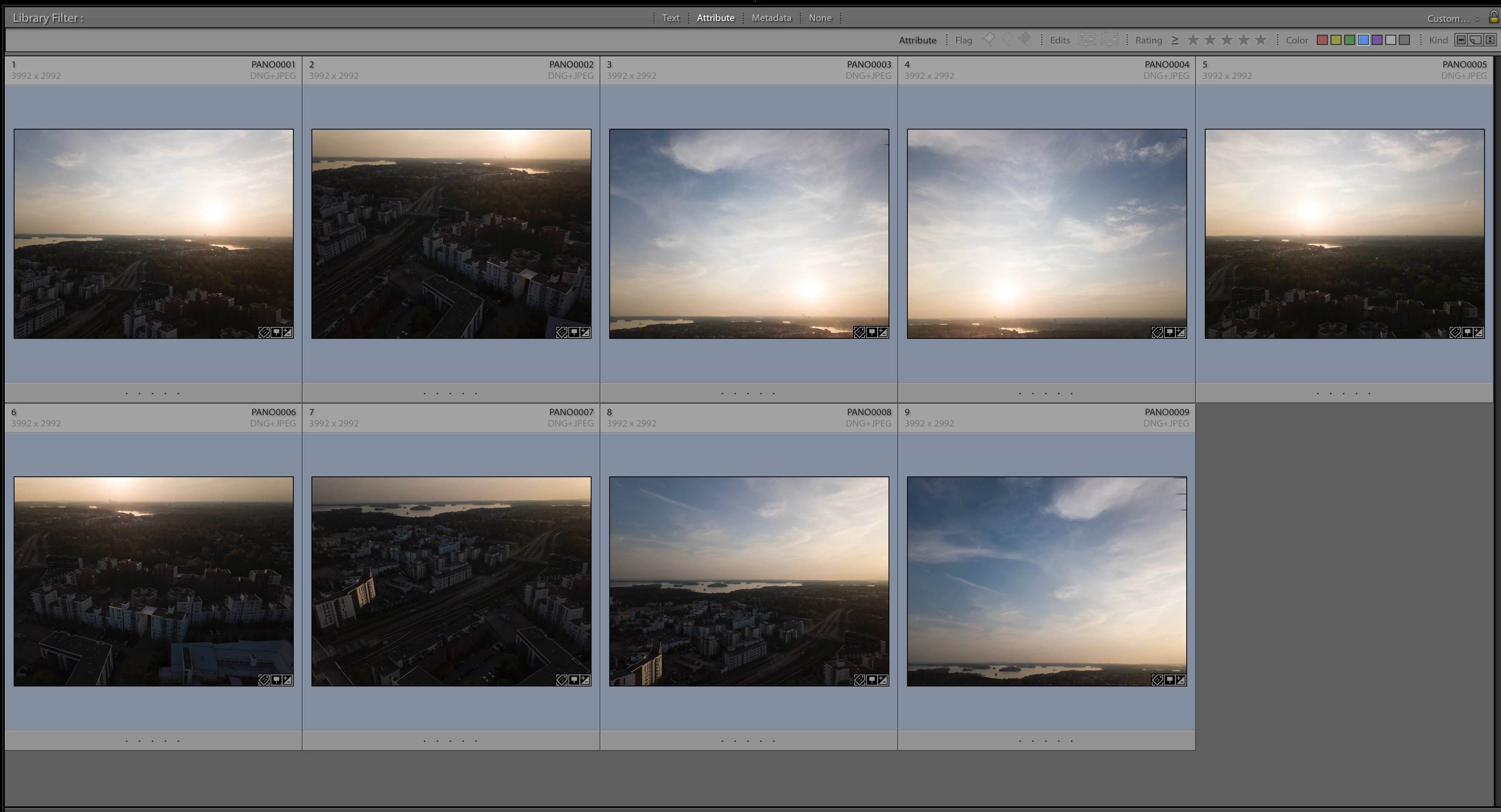This screenshot has height=812, width=1501.
Task: Filter by unedited photos
Action: [x=1109, y=39]
